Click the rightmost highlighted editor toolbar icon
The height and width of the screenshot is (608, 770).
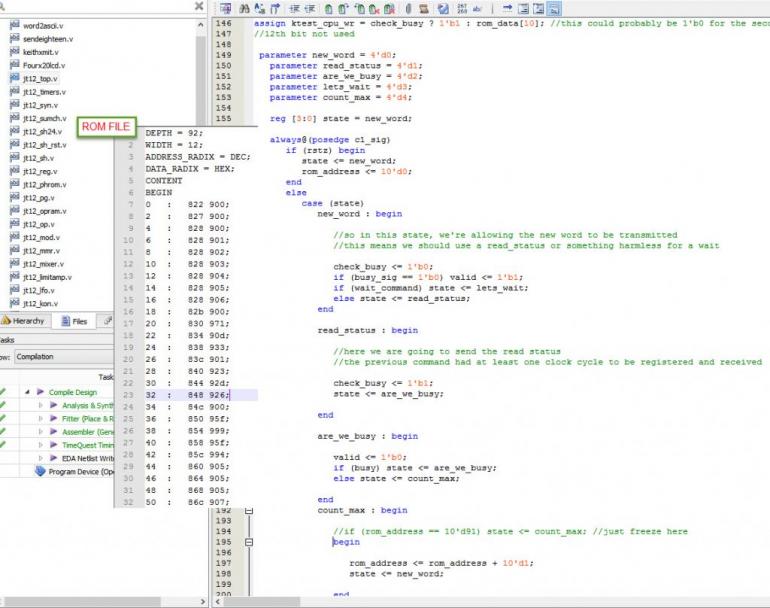[553, 8]
